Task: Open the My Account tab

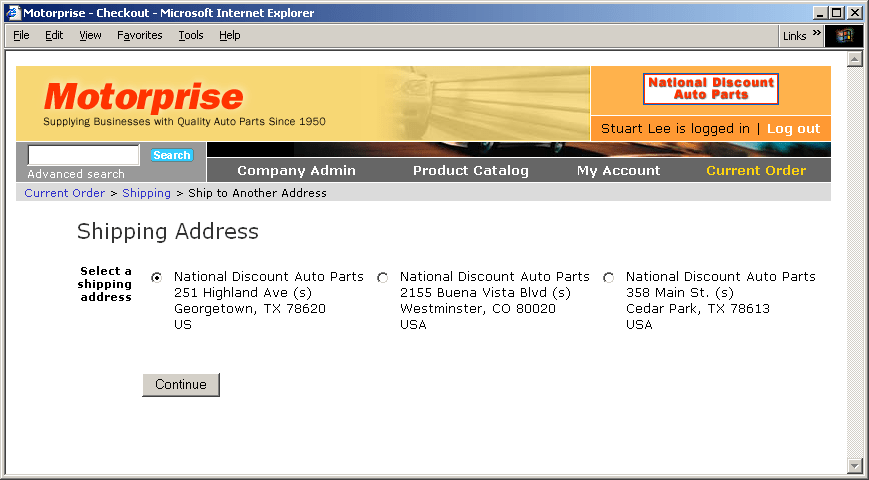Action: (618, 171)
